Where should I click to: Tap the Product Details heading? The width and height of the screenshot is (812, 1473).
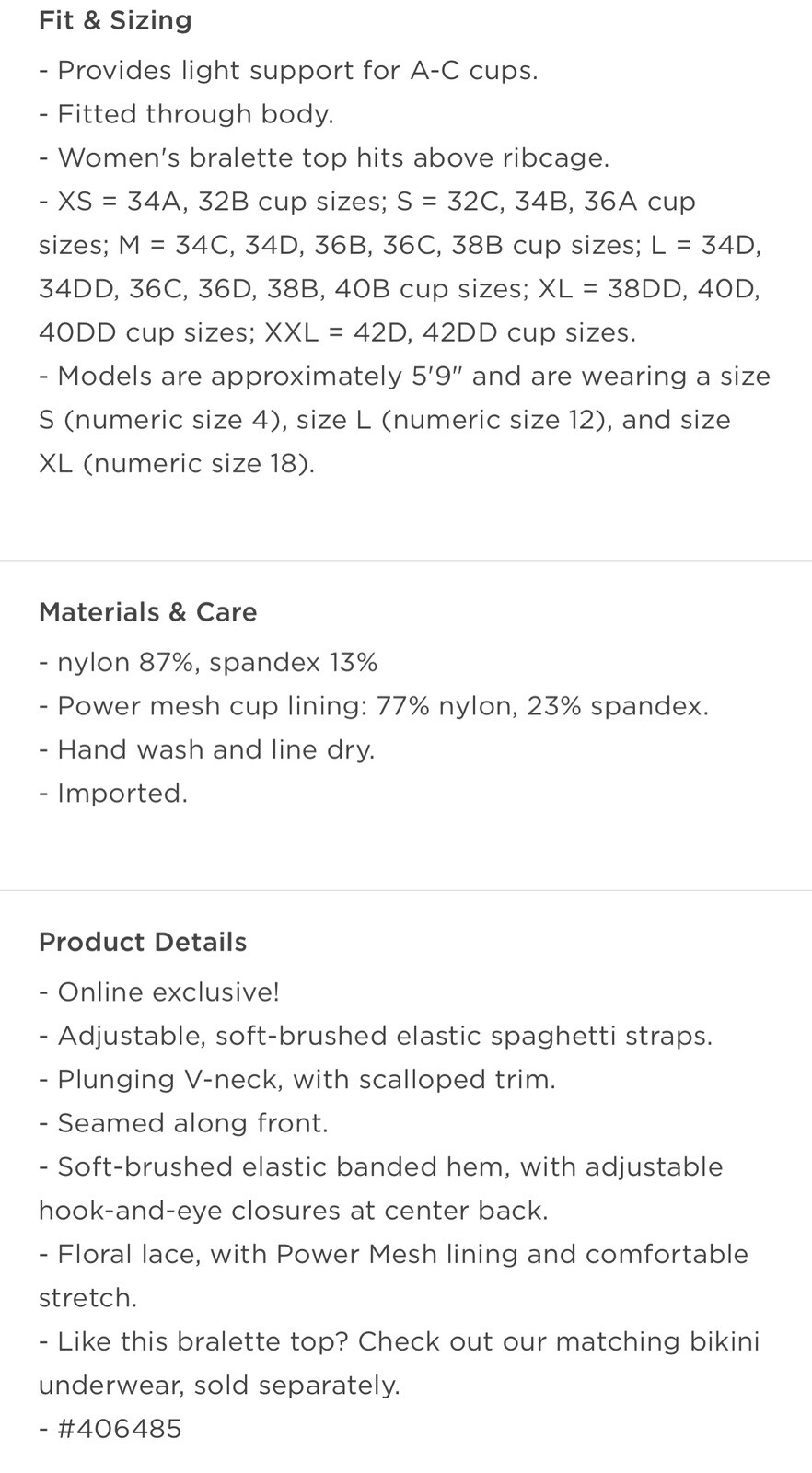[143, 942]
